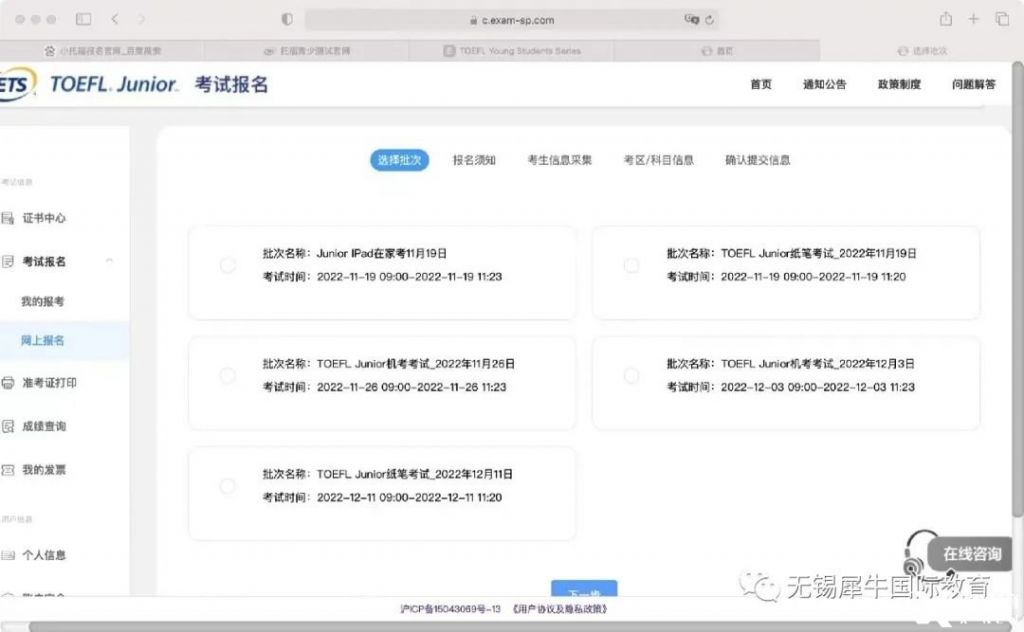The image size is (1024, 632).
Task: Click 我的发票 sidebar icon
Action: tap(7, 469)
